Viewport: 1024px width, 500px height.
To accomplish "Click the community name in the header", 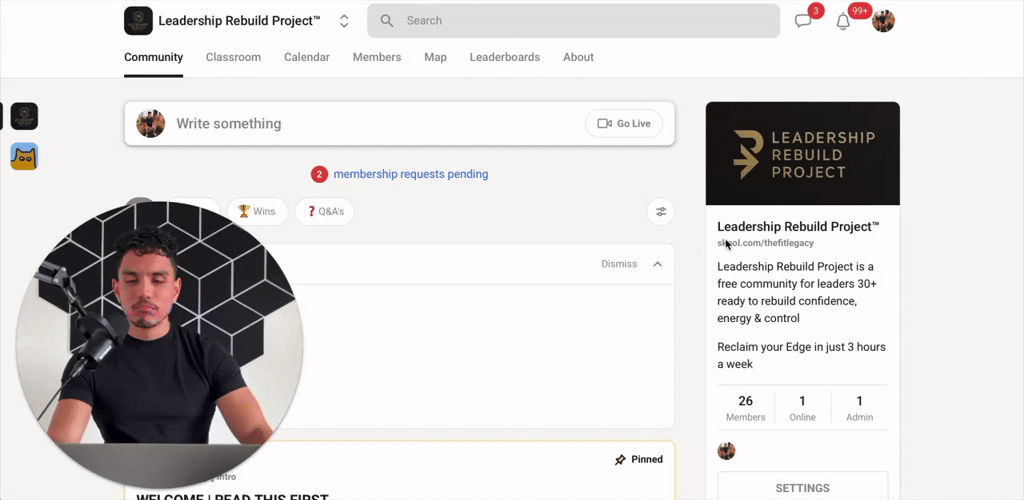I will (x=240, y=21).
